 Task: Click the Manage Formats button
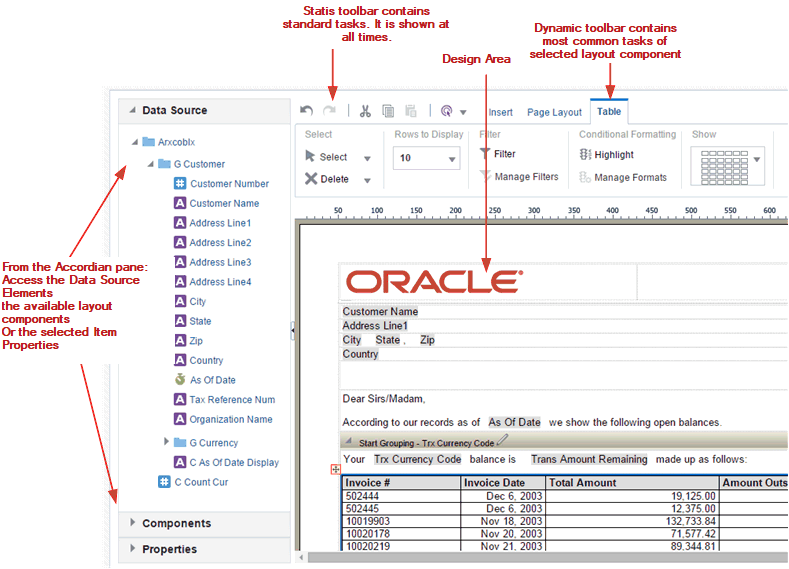(630, 178)
